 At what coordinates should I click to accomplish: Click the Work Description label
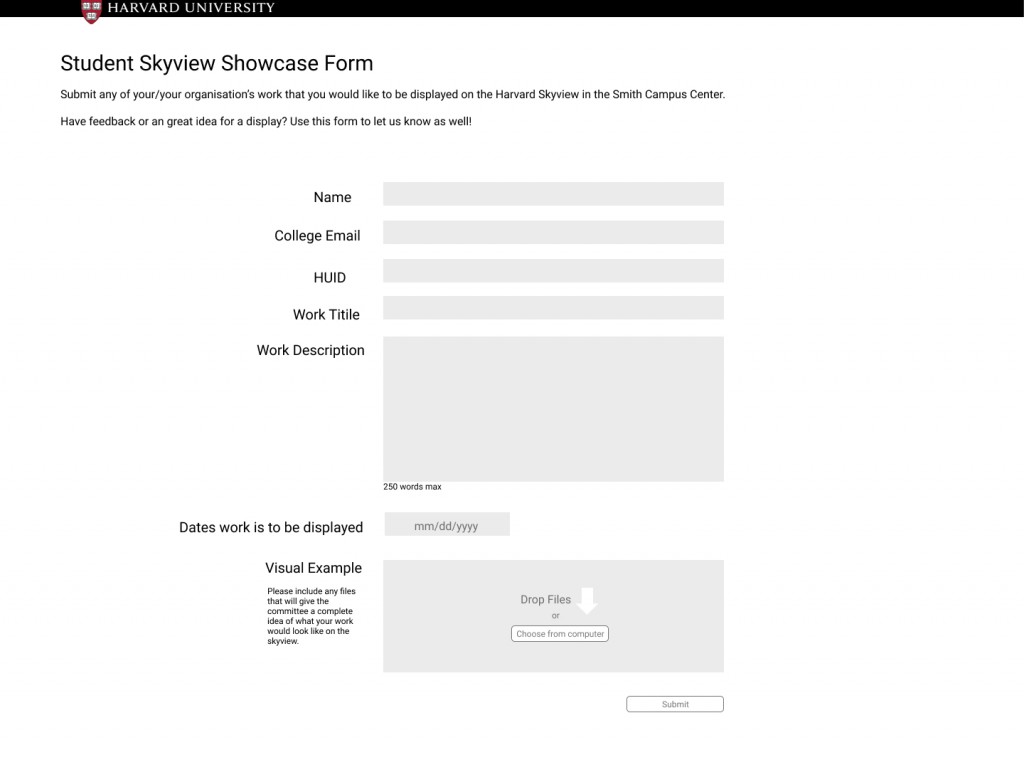point(310,351)
